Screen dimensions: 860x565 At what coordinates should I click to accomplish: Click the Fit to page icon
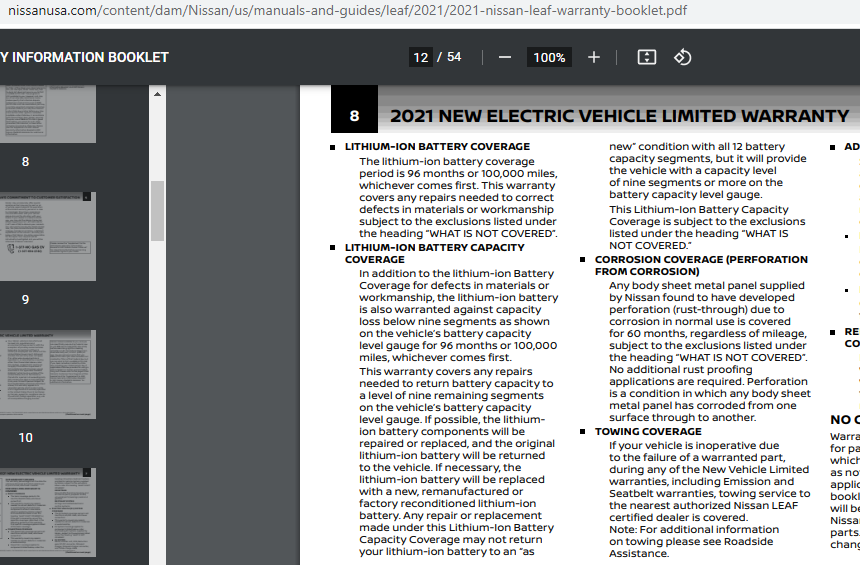coord(647,57)
